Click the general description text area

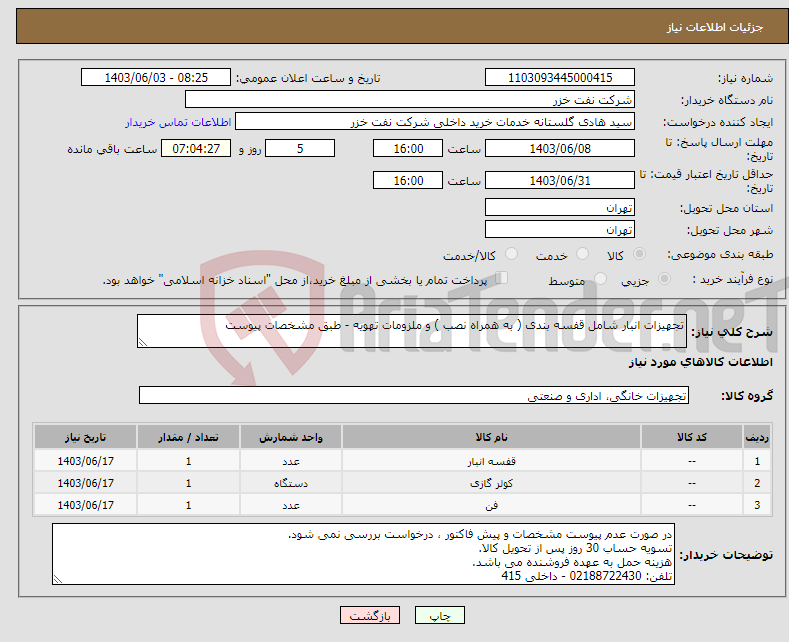(x=412, y=331)
